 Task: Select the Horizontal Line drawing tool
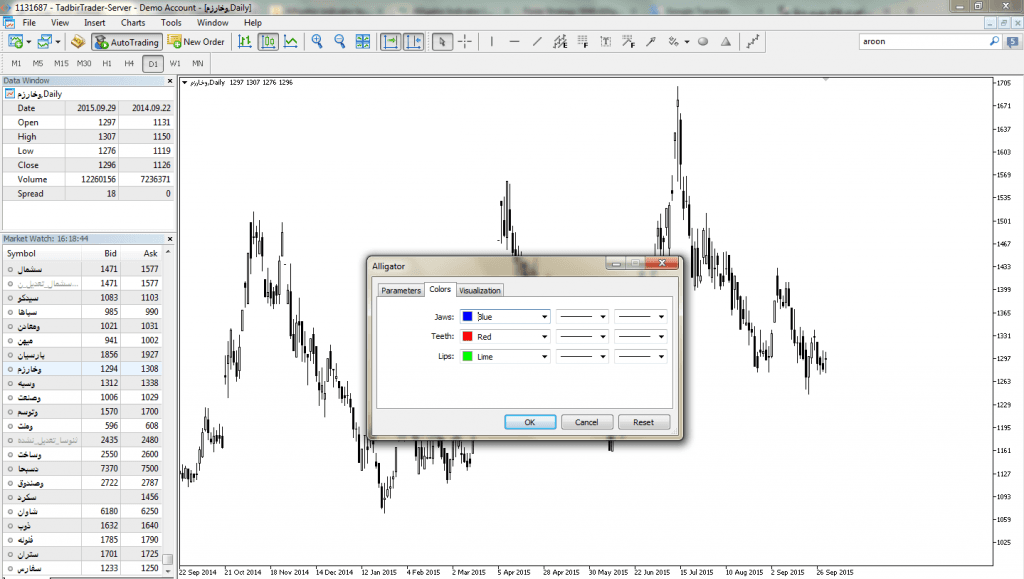(x=515, y=42)
